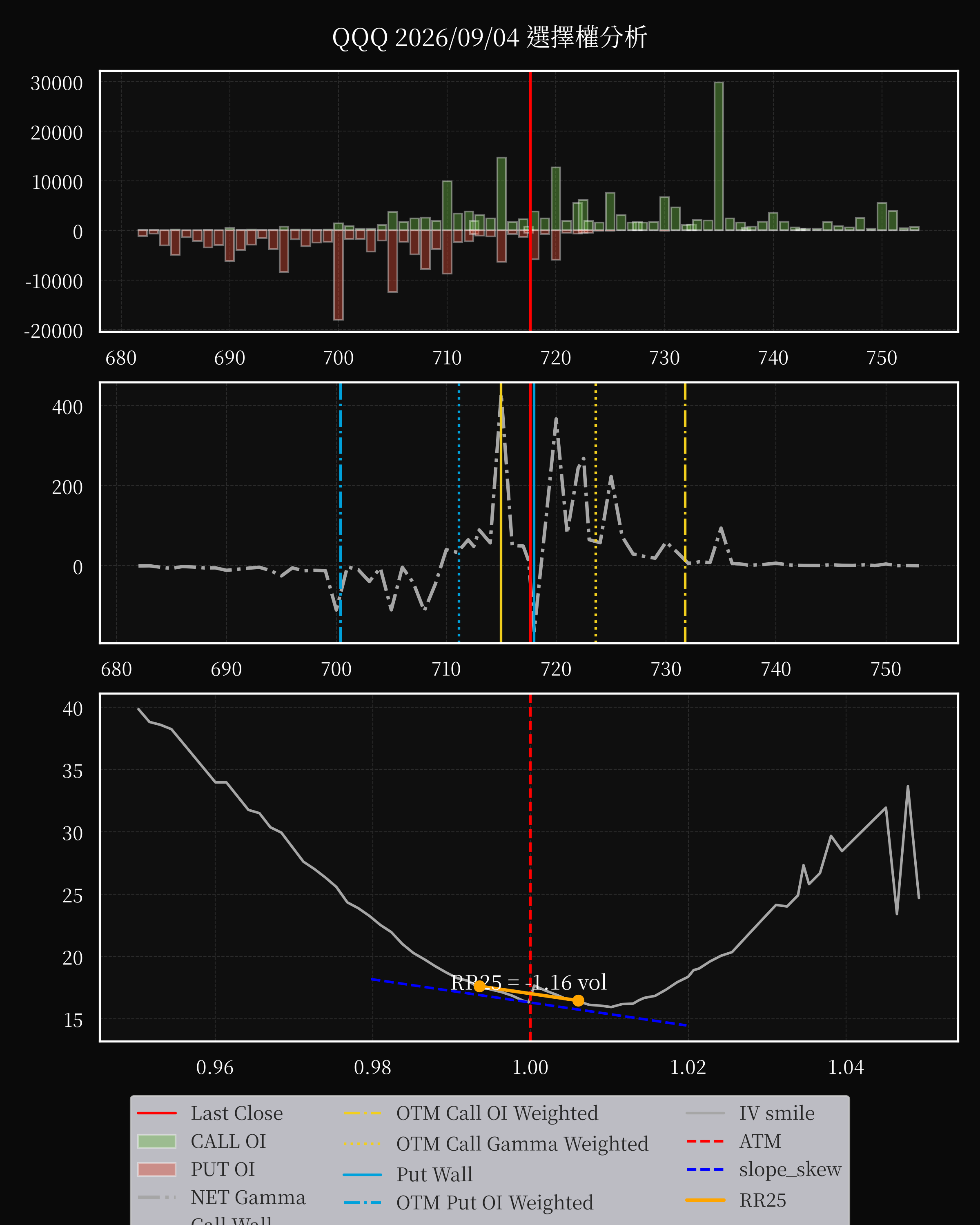The width and height of the screenshot is (980, 1225).
Task: Click the ATM legend label
Action: 759,1141
